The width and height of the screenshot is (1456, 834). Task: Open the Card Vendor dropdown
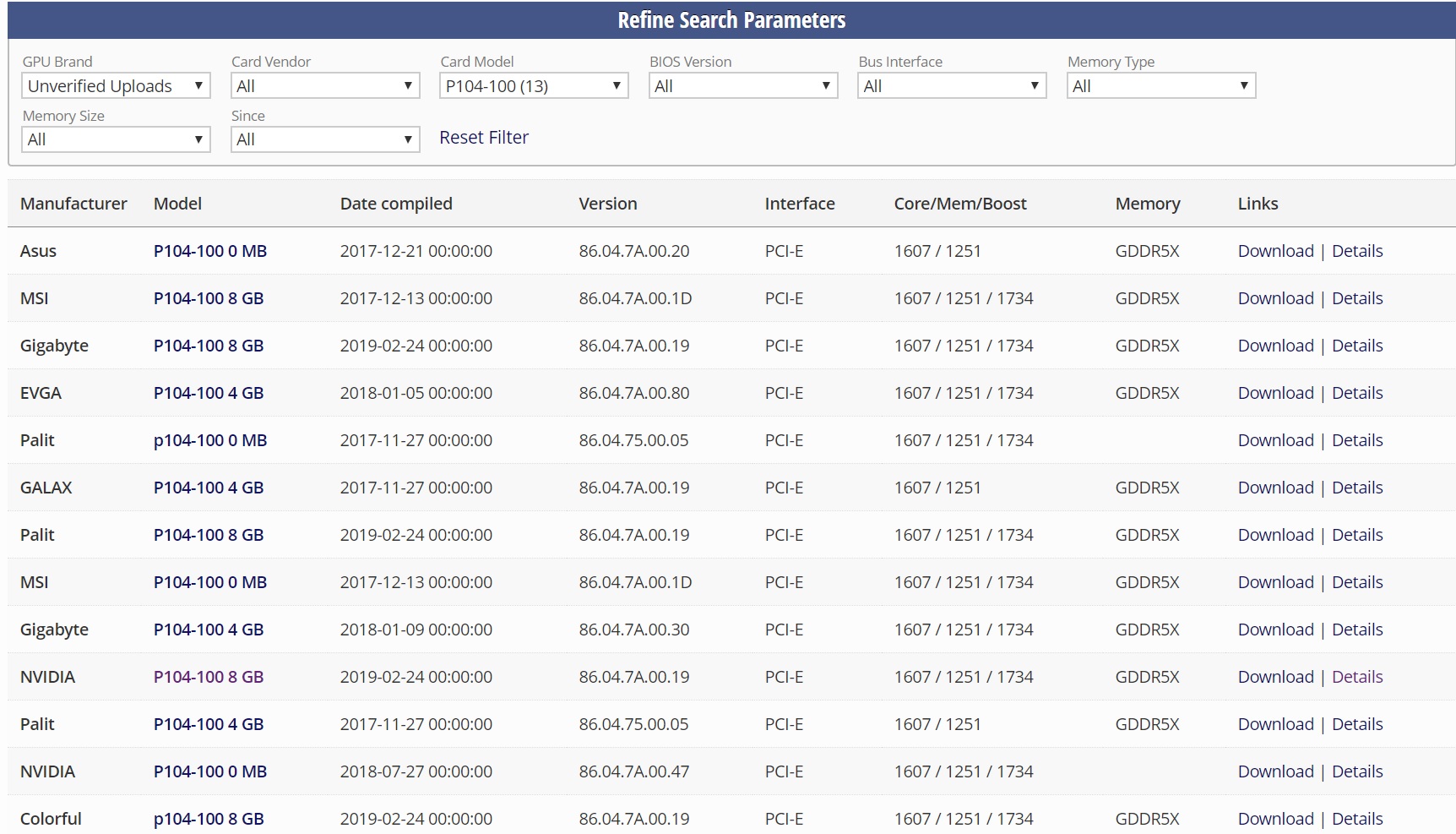325,85
